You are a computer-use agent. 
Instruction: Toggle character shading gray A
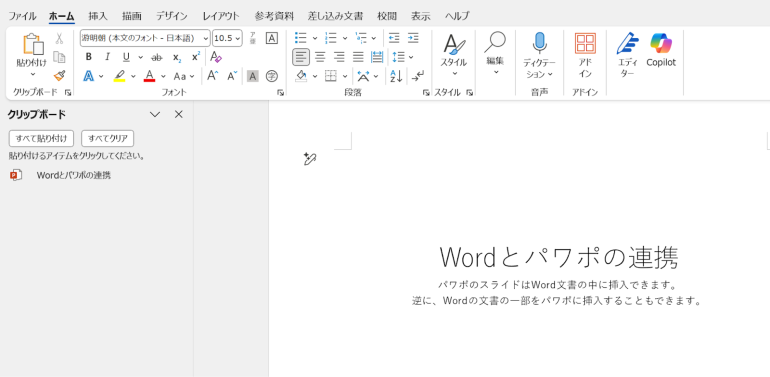[x=252, y=76]
